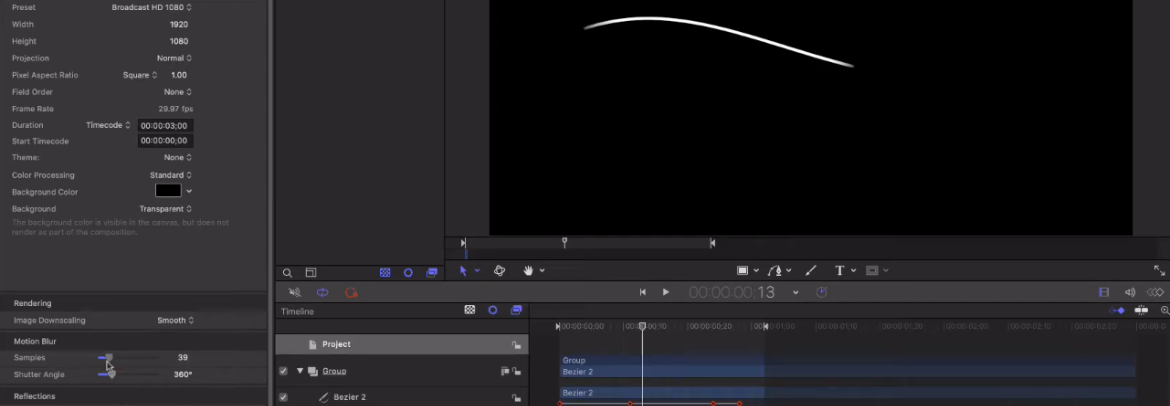Select the Rectangle shape tool
Viewport: 1170px width, 406px height.
(742, 271)
